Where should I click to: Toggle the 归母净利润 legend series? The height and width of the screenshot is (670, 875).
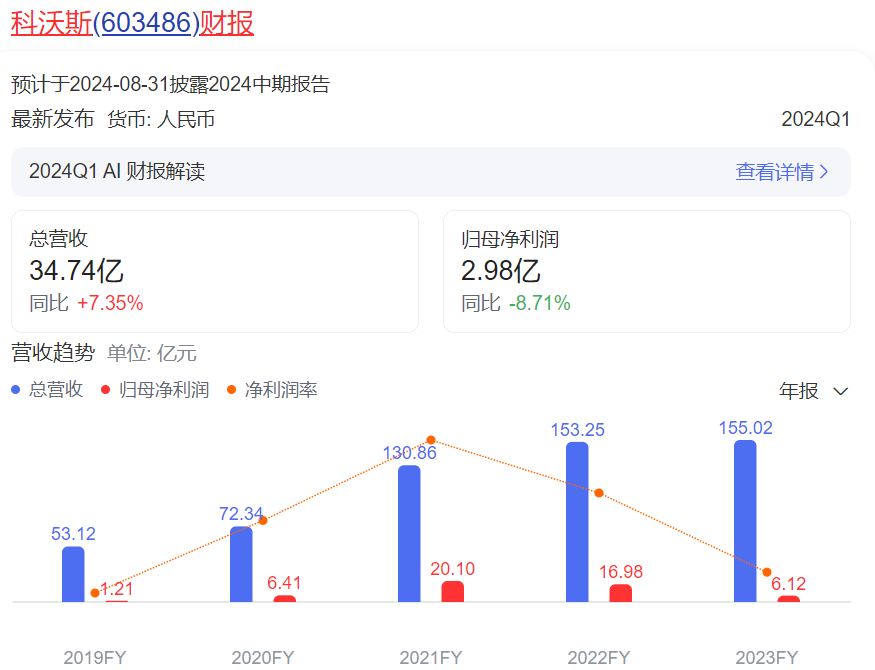[155, 389]
